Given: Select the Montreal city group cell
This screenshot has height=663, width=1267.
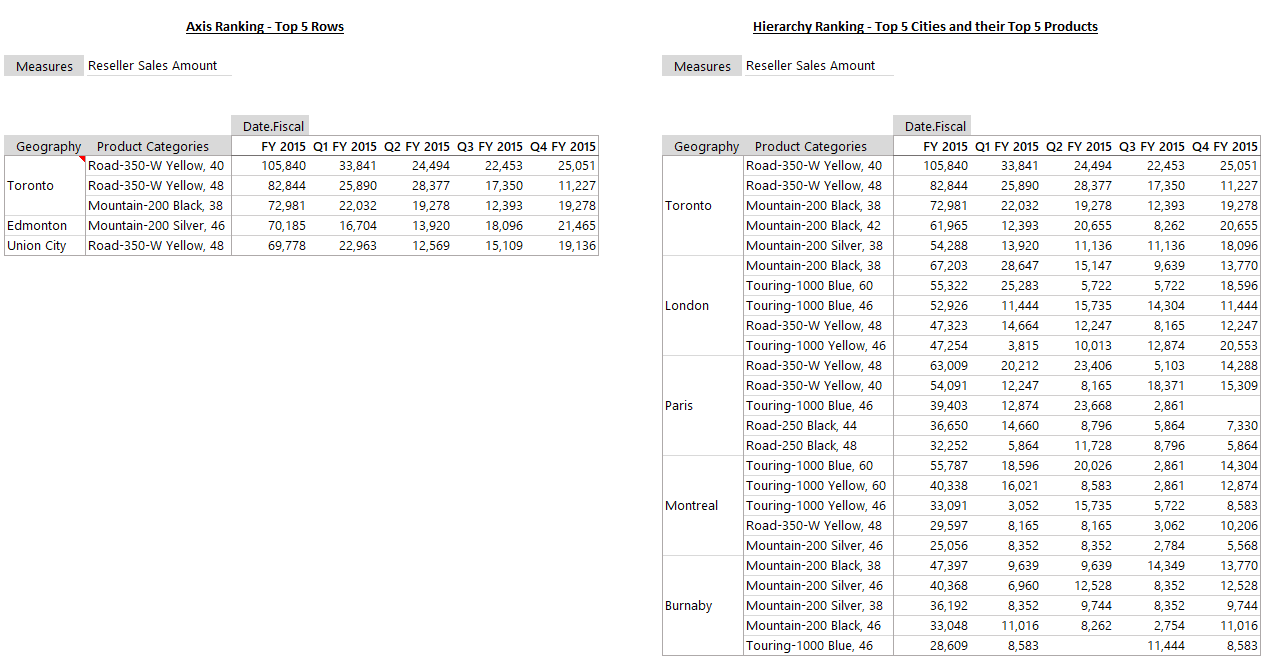Looking at the screenshot, I should click(703, 506).
